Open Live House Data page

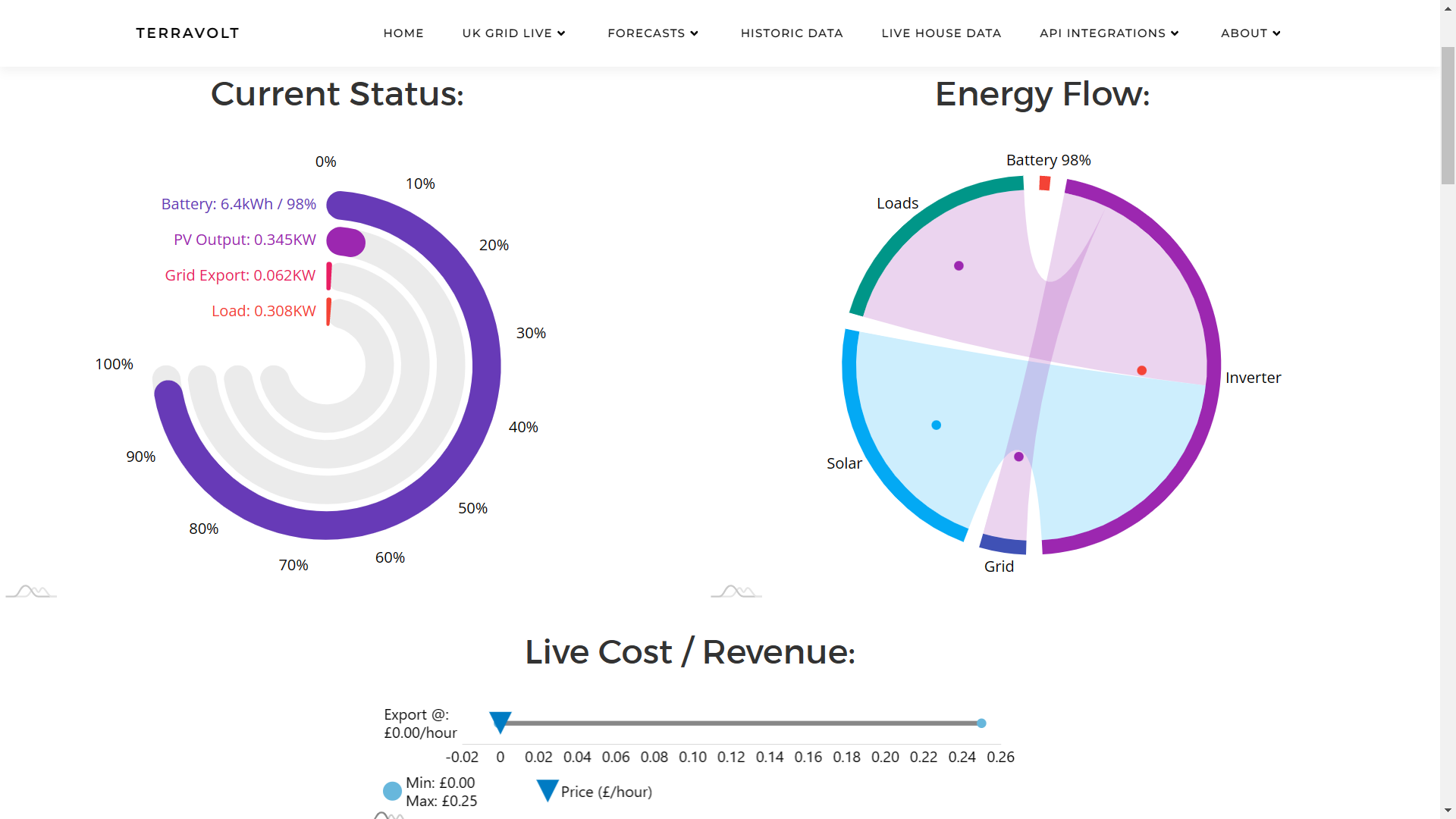click(941, 33)
